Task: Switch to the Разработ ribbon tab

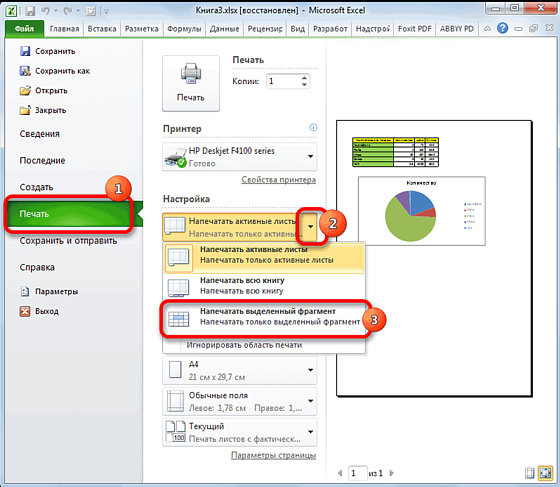Action: click(x=330, y=29)
